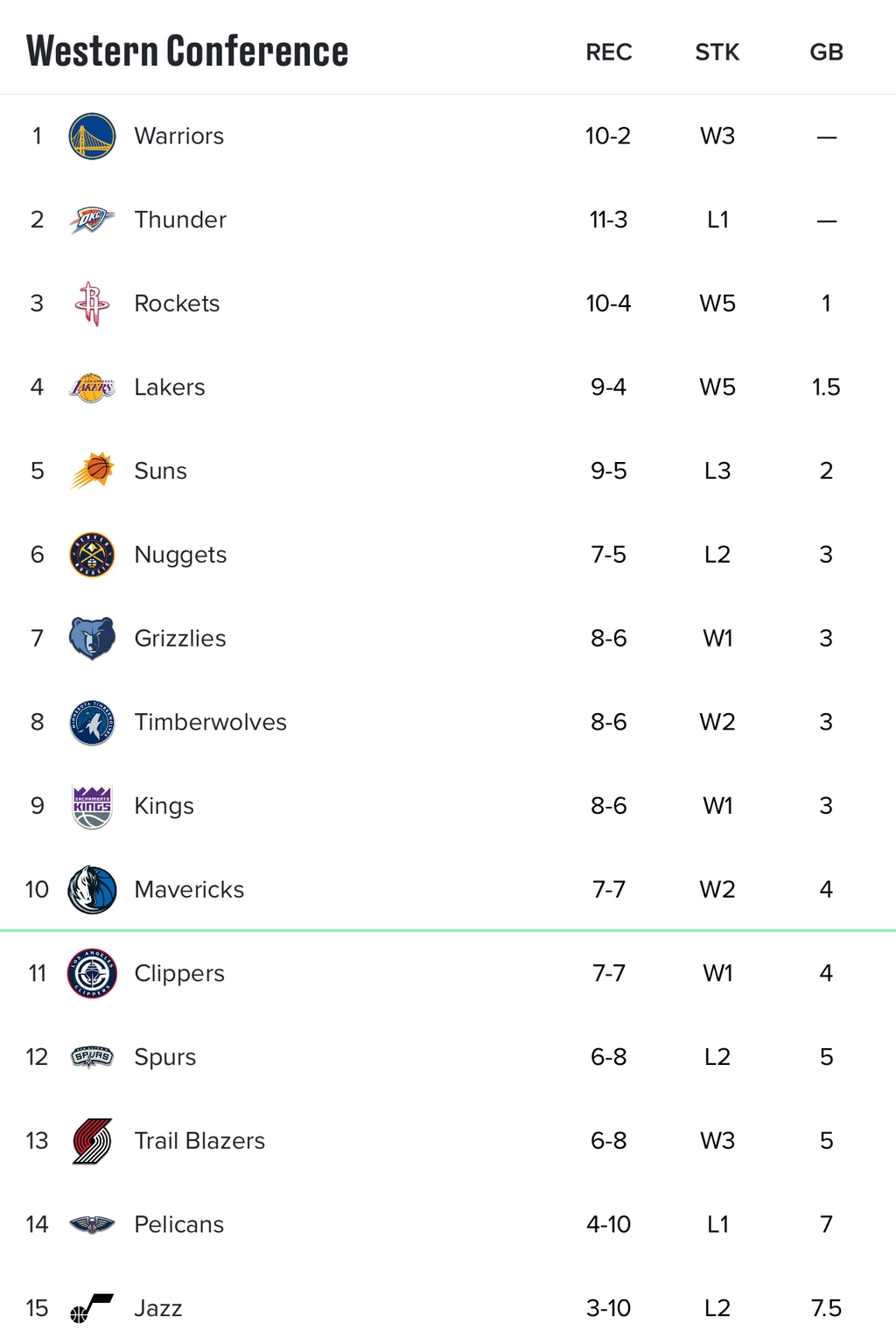The width and height of the screenshot is (896, 1330).
Task: Click the Suns basketball logo
Action: 92,471
